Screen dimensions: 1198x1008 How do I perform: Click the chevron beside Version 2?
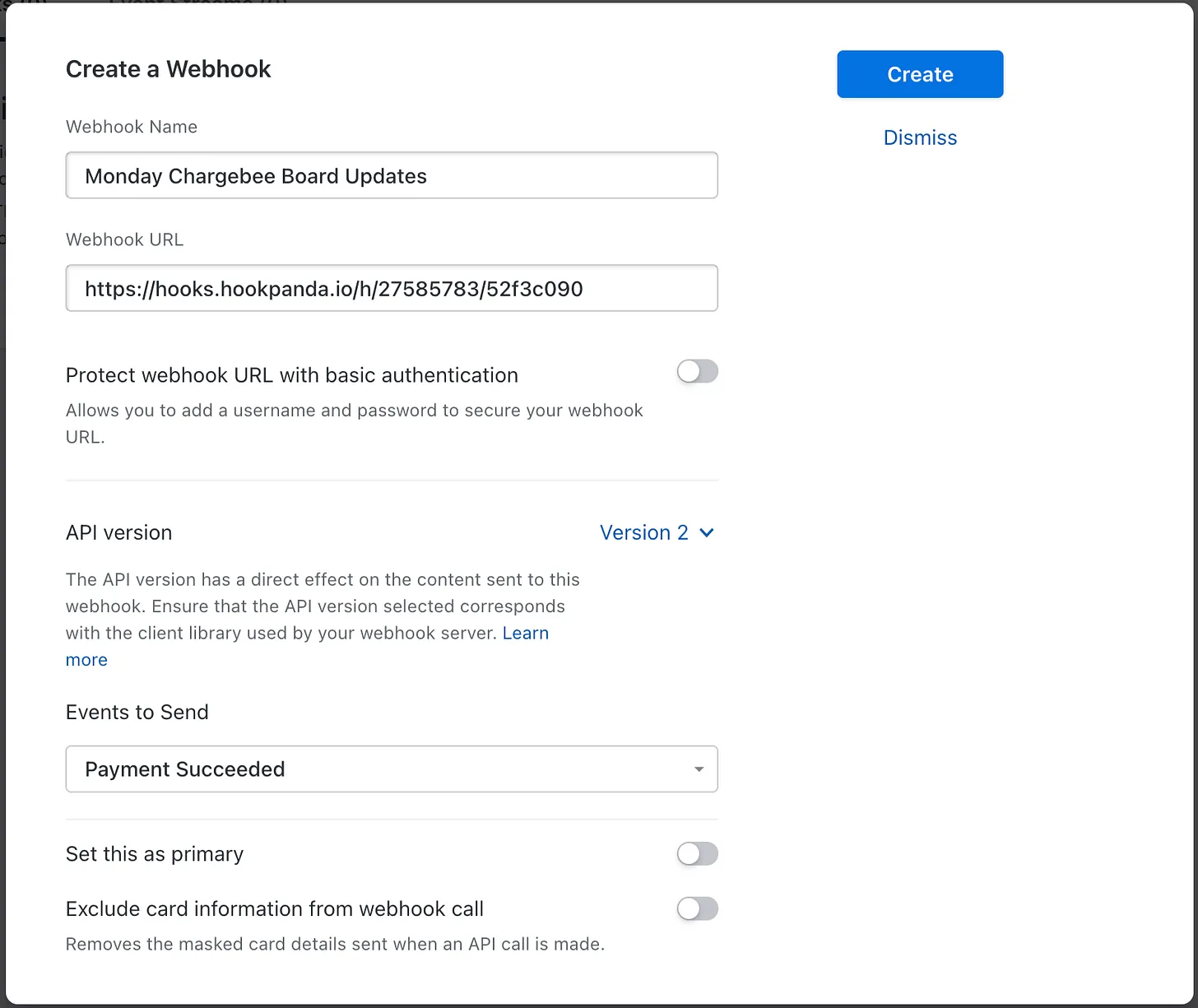pyautogui.click(x=706, y=532)
